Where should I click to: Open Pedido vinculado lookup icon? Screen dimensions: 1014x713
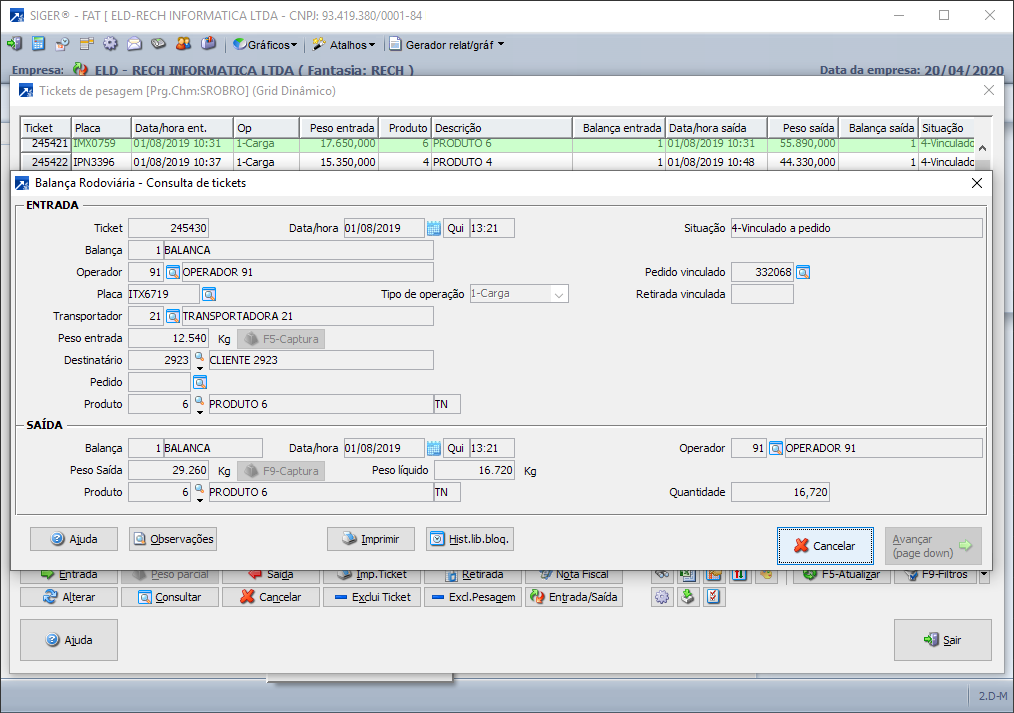(803, 272)
